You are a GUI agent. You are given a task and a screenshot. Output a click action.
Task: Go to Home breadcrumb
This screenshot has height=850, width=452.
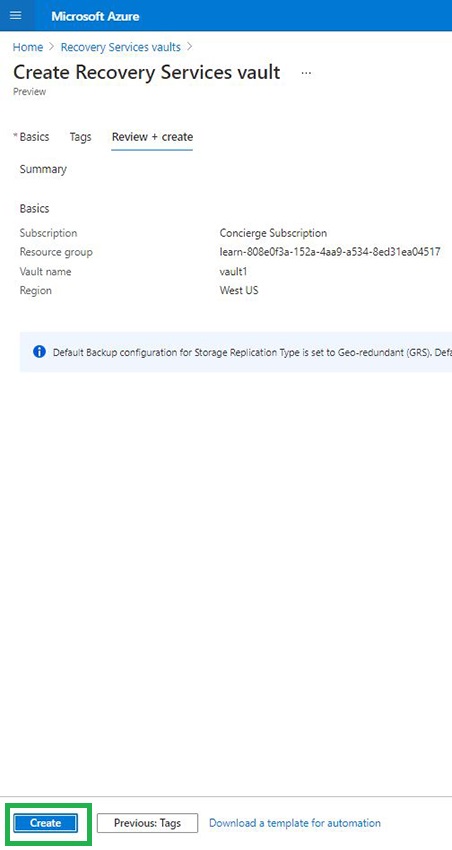point(28,47)
